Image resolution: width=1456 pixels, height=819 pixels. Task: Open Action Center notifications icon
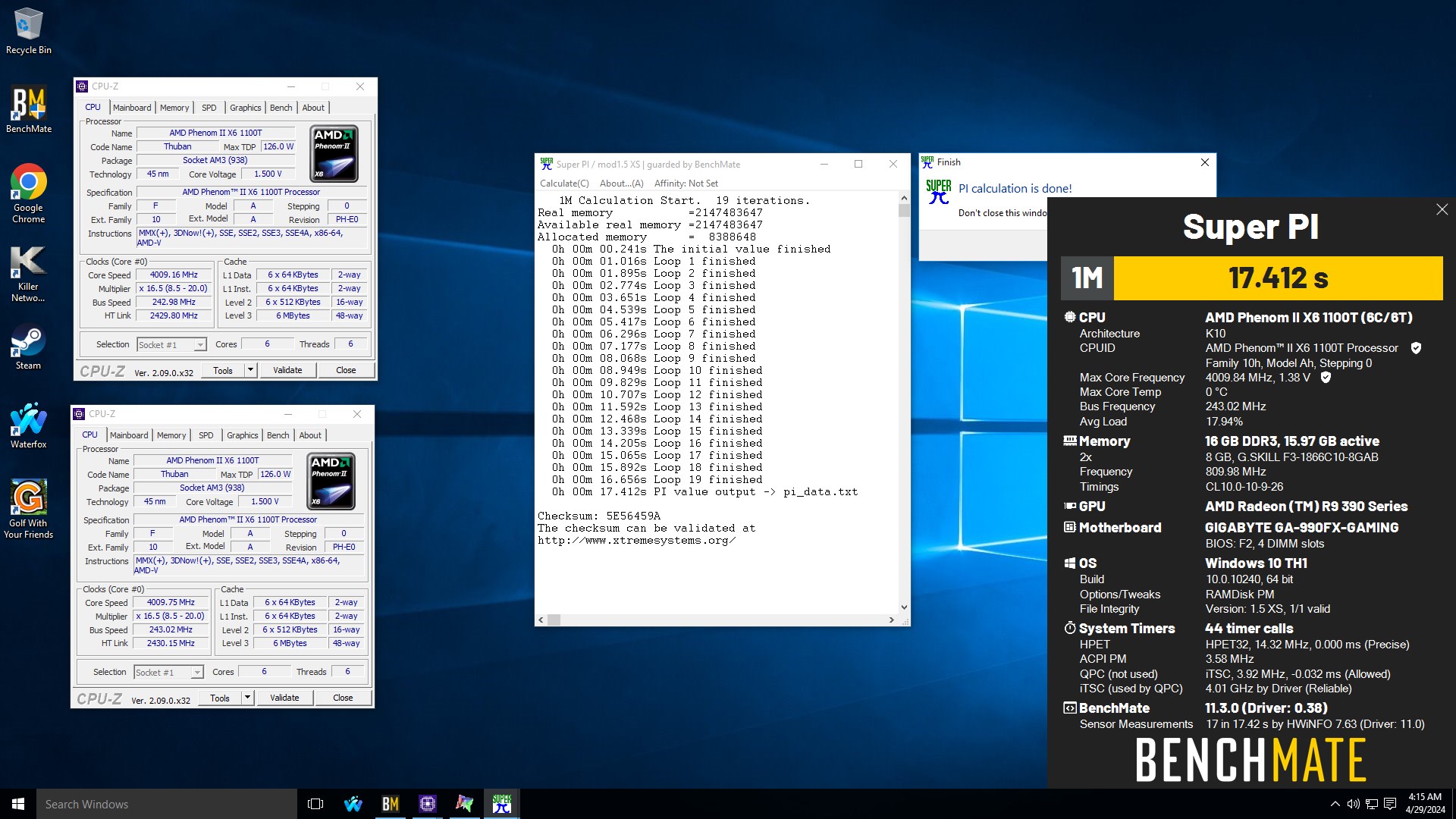(1389, 804)
